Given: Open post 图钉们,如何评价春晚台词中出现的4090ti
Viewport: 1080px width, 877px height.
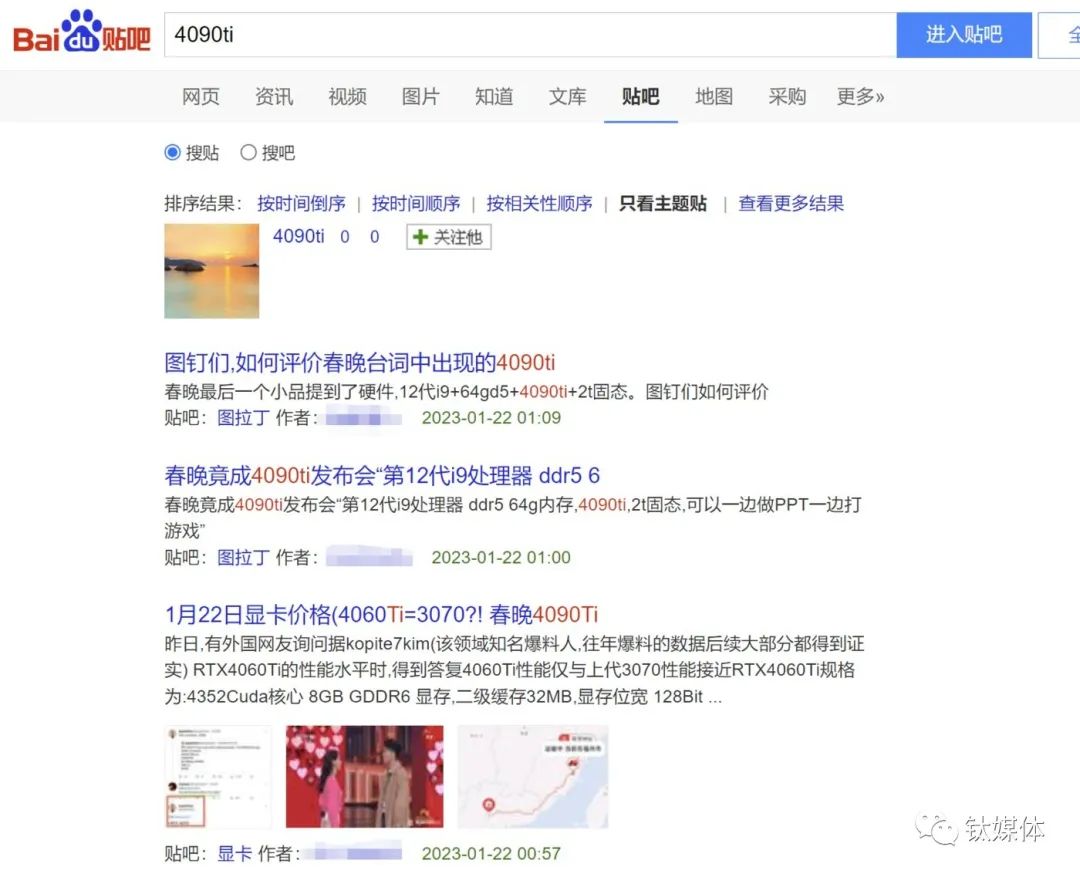Looking at the screenshot, I should (x=360, y=362).
